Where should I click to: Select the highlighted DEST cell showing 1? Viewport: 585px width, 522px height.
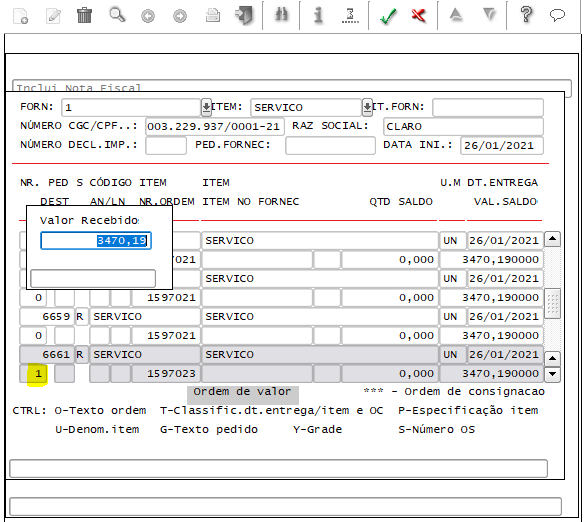click(38, 373)
